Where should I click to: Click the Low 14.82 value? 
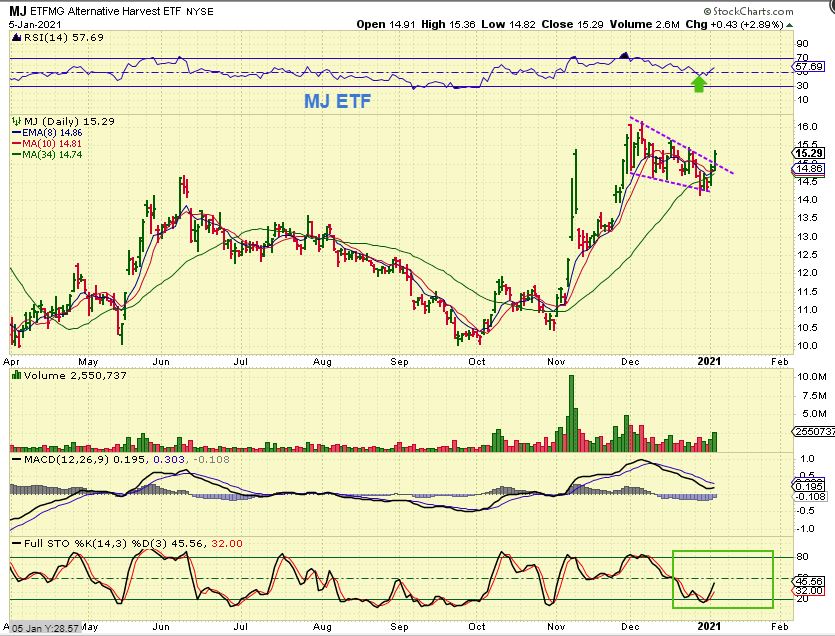(508, 25)
